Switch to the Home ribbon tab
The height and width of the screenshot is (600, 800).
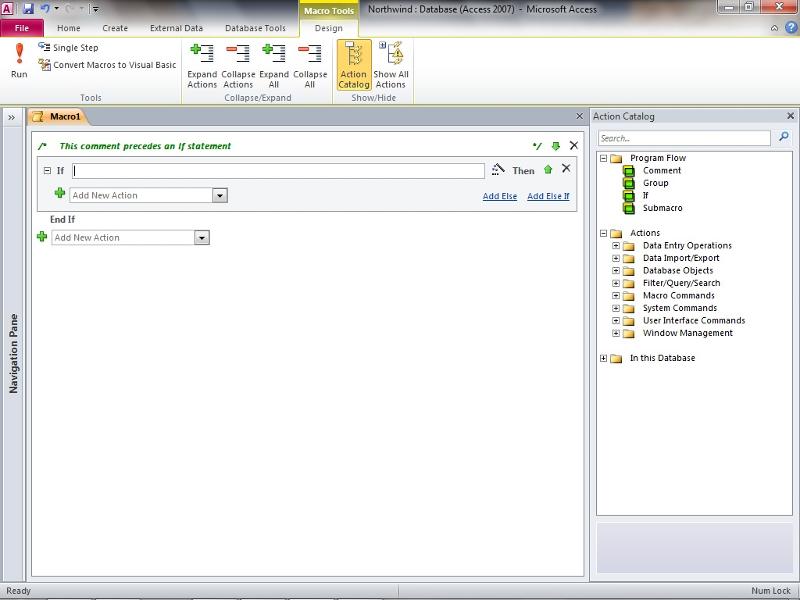point(68,28)
